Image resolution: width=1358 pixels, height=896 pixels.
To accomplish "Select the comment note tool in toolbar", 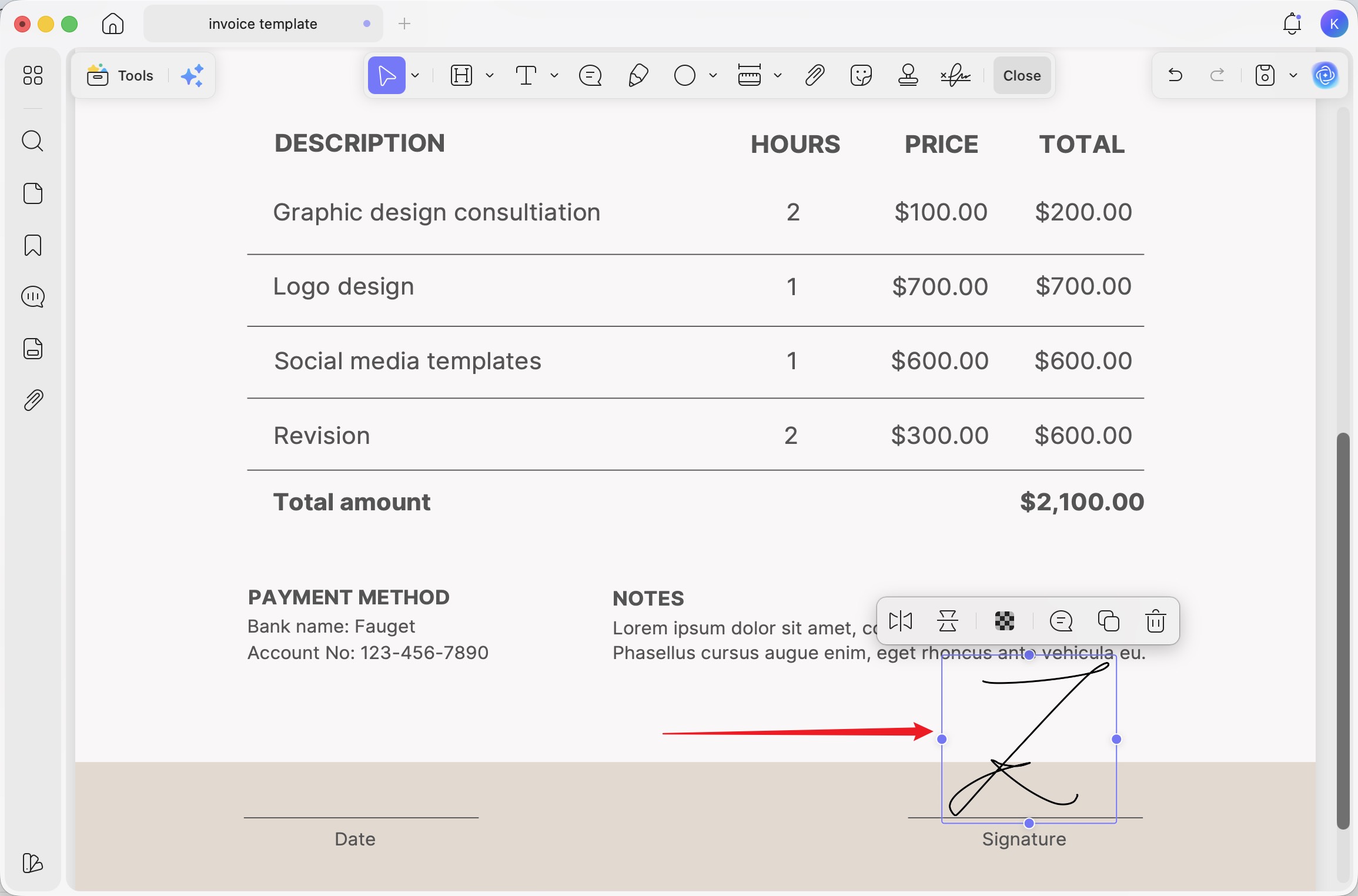I will (590, 75).
